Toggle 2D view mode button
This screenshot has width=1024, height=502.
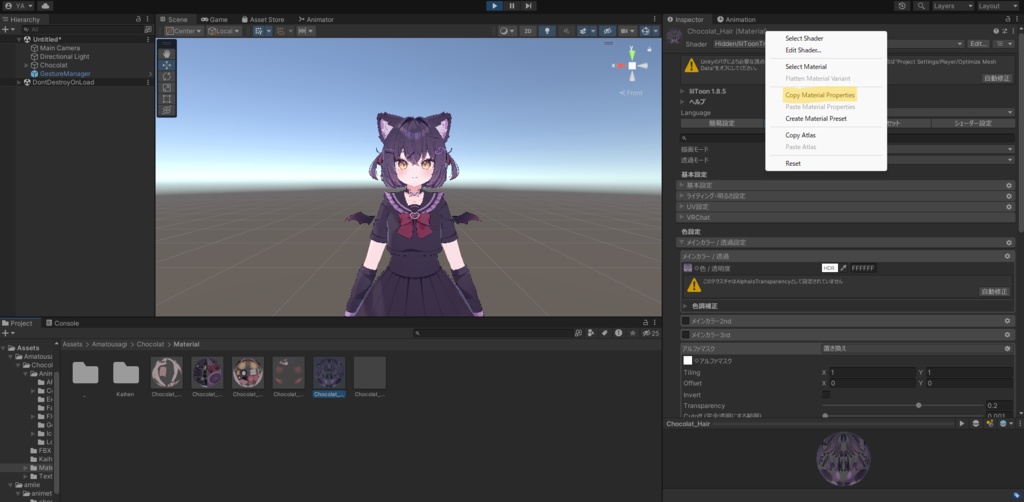[528, 31]
